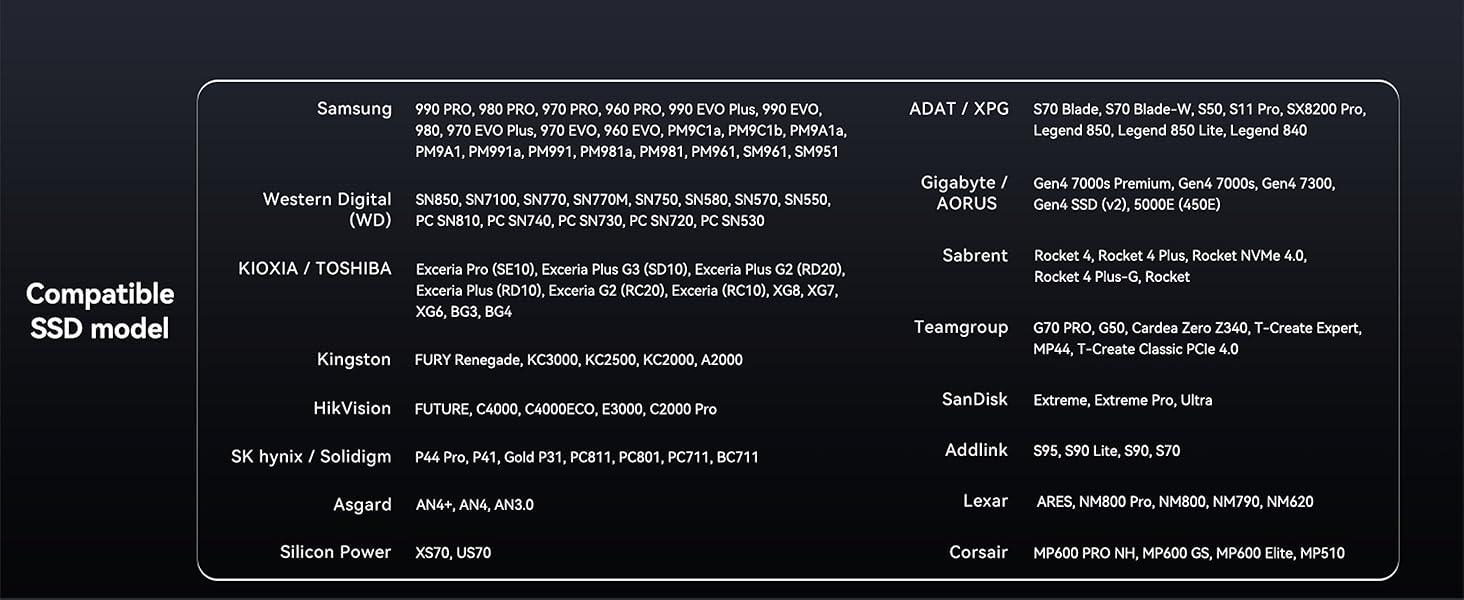
Task: Click the SanDisk brand label
Action: tap(975, 400)
